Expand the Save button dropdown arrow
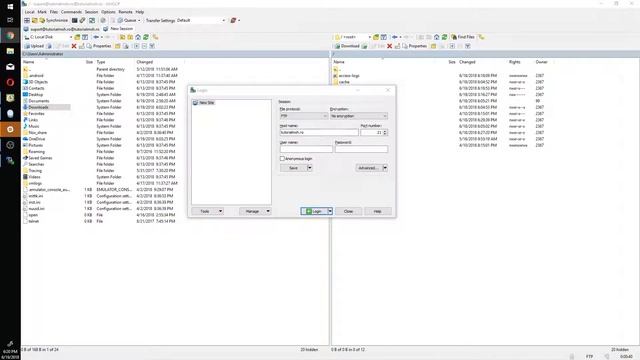The width and height of the screenshot is (640, 360). point(309,168)
